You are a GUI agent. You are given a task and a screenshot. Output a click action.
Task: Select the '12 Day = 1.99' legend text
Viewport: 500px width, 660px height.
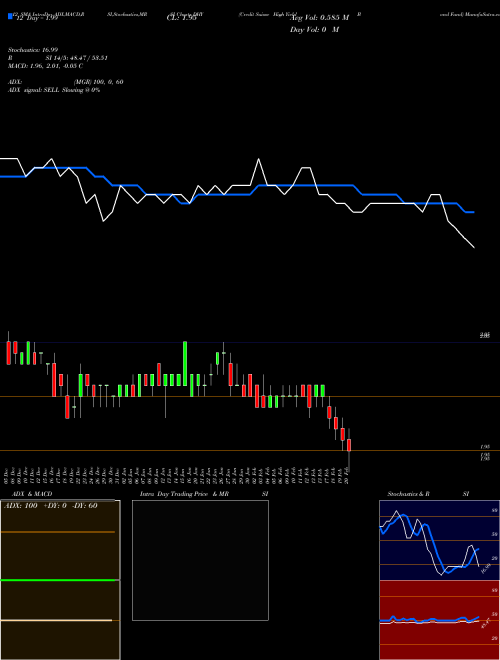coord(35,18)
